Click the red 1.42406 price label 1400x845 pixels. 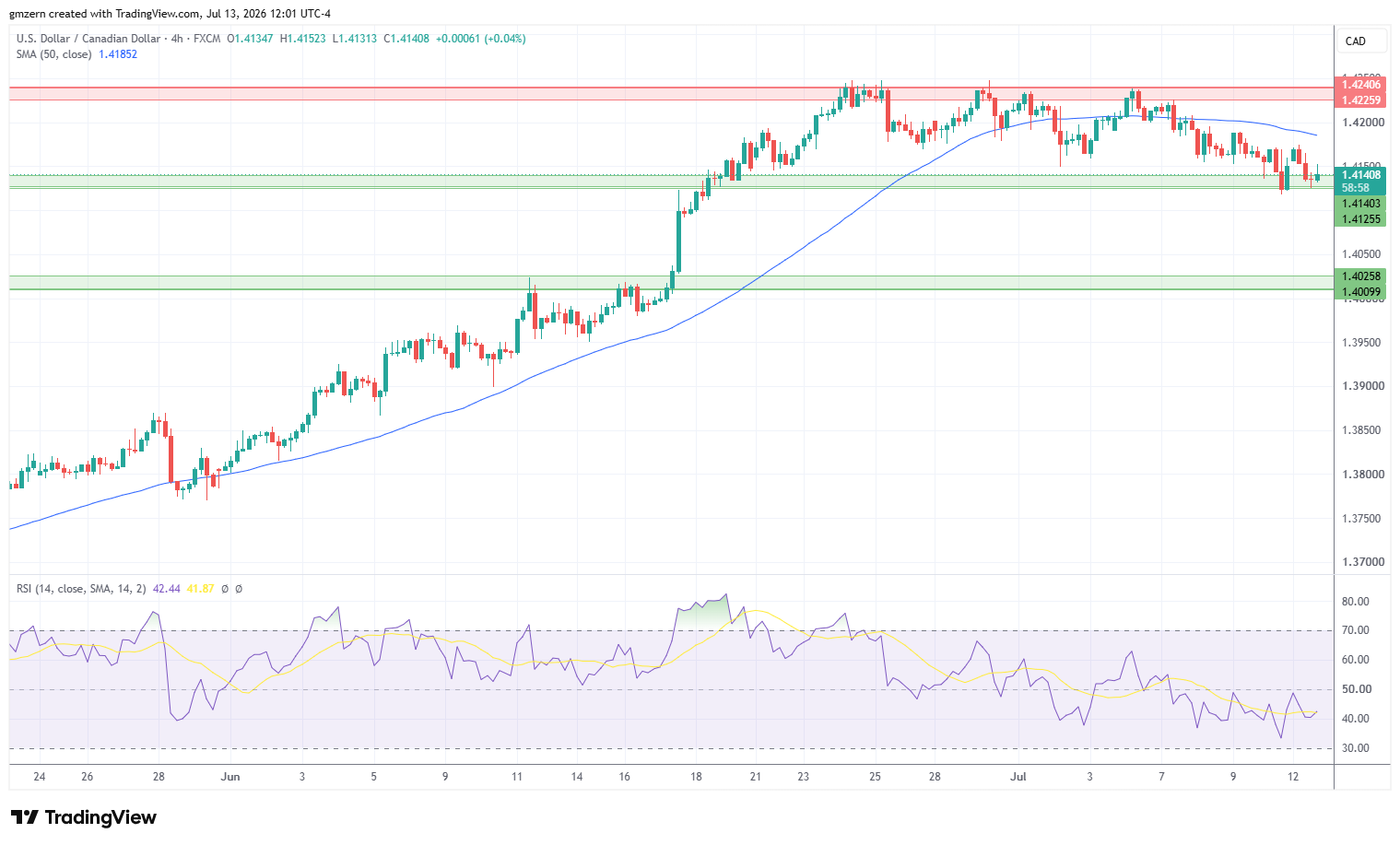(x=1360, y=85)
